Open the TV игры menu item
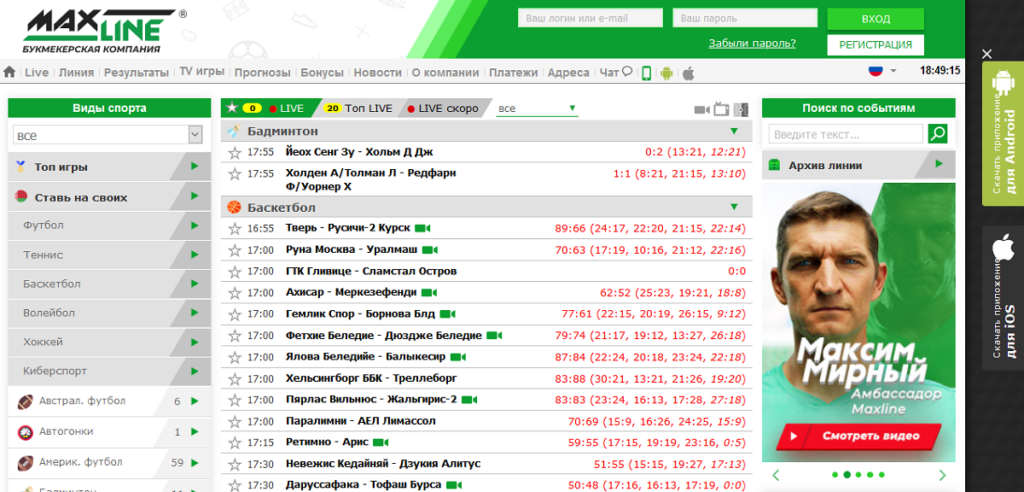 pyautogui.click(x=202, y=72)
